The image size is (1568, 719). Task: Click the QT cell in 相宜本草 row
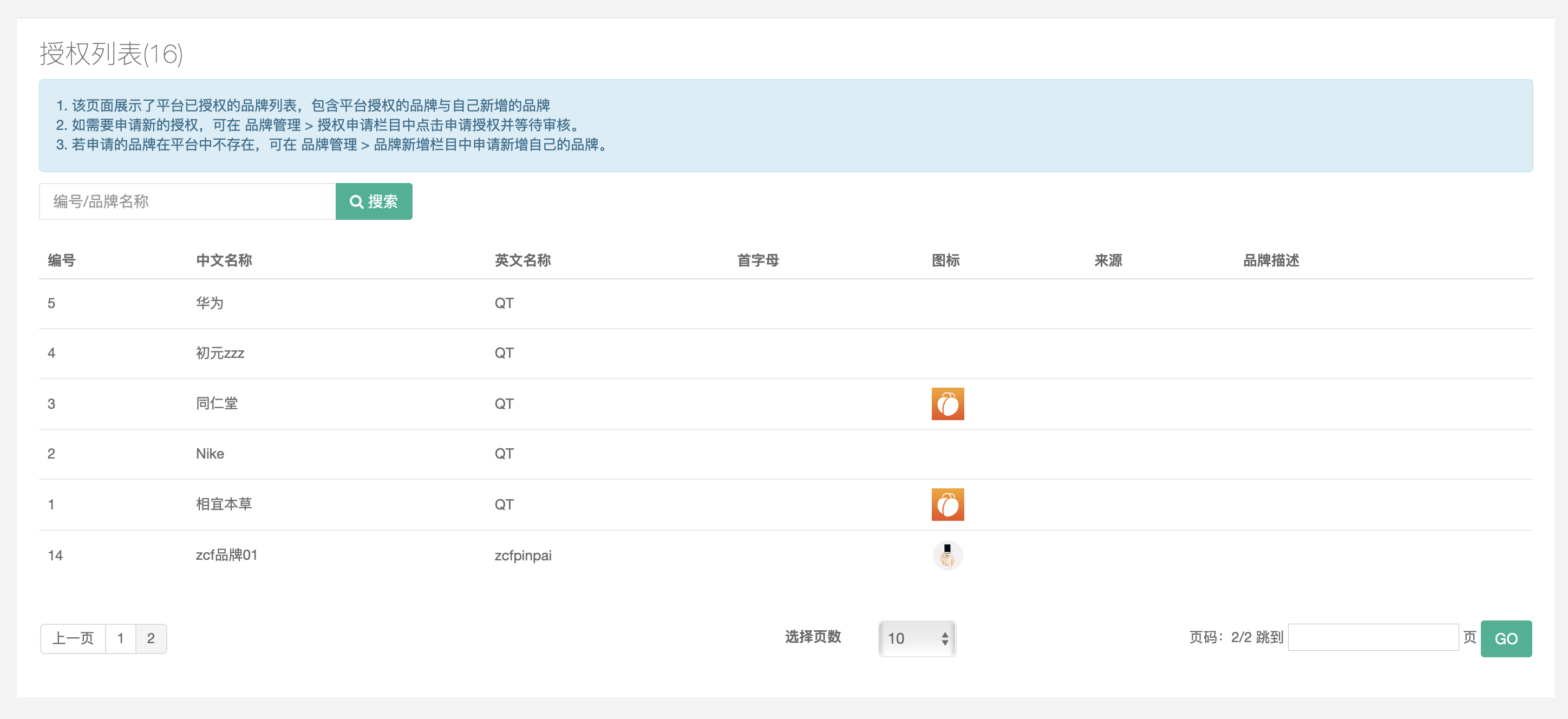504,504
